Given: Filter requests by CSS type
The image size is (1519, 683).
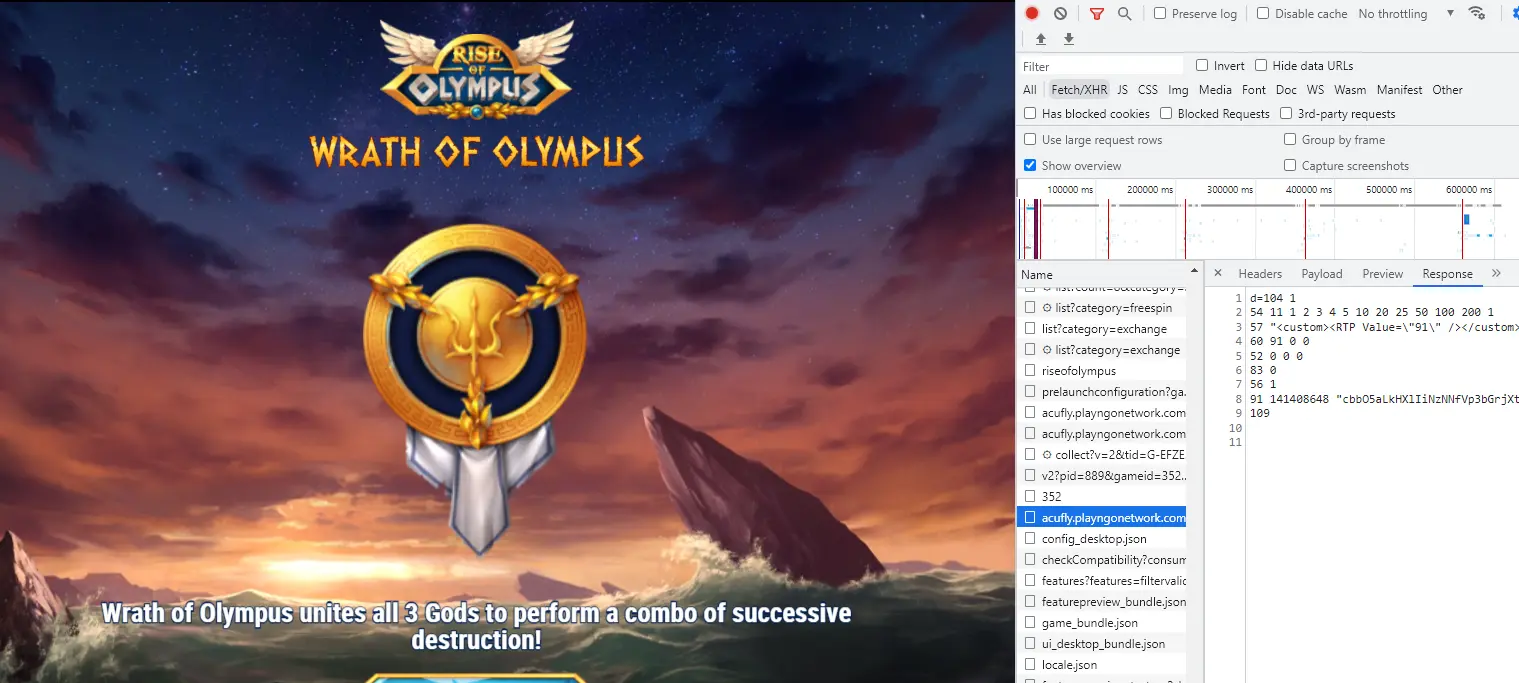Looking at the screenshot, I should pyautogui.click(x=1148, y=90).
